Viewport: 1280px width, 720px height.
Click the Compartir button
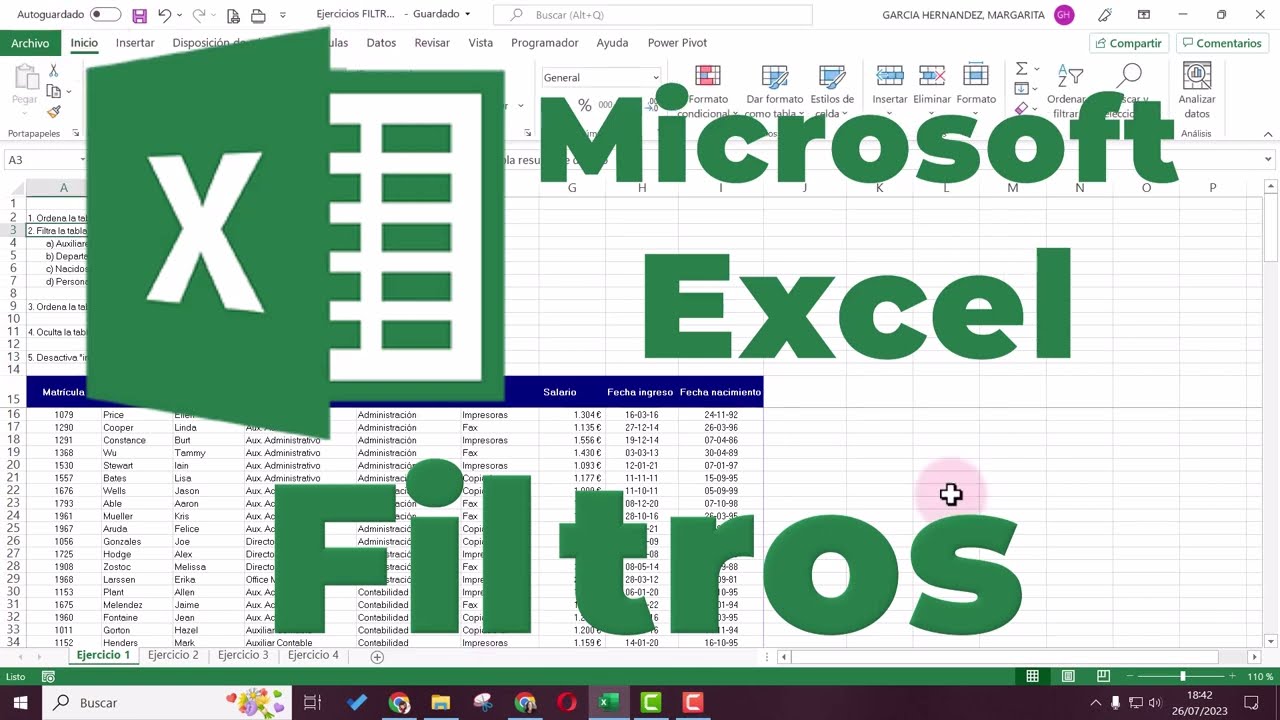[1128, 43]
